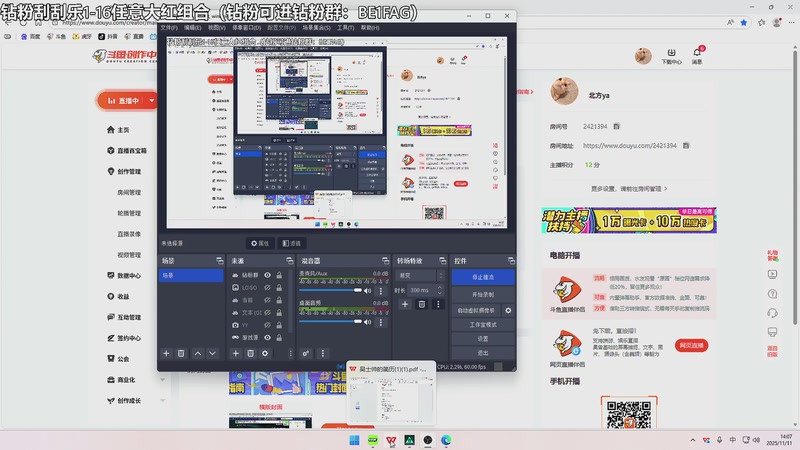800x450 pixels.
Task: Remove selected source with sources trash icon
Action: [250, 353]
